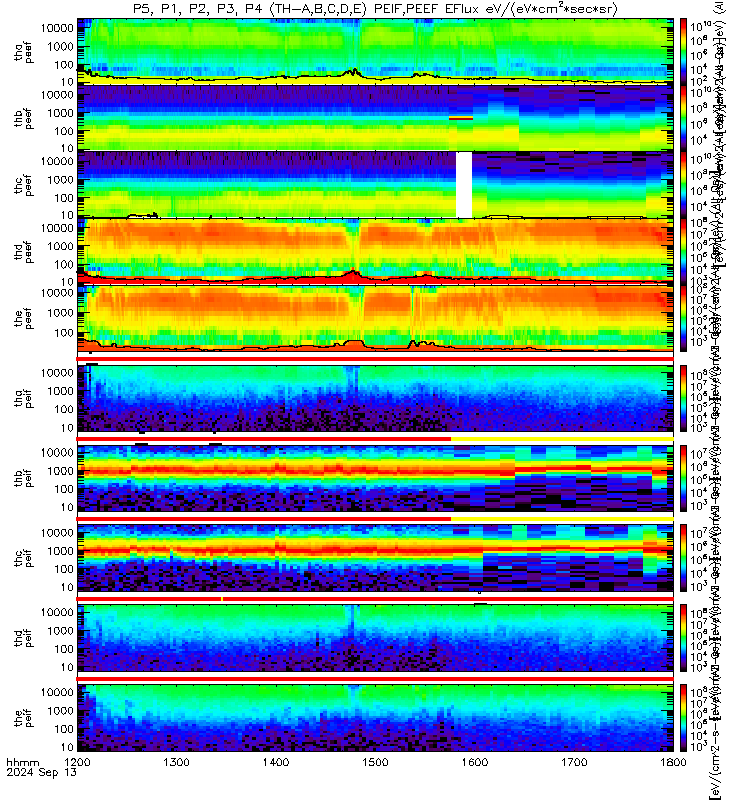
Task: Click the 10000 tick label on thb peif axis
Action: (57, 453)
